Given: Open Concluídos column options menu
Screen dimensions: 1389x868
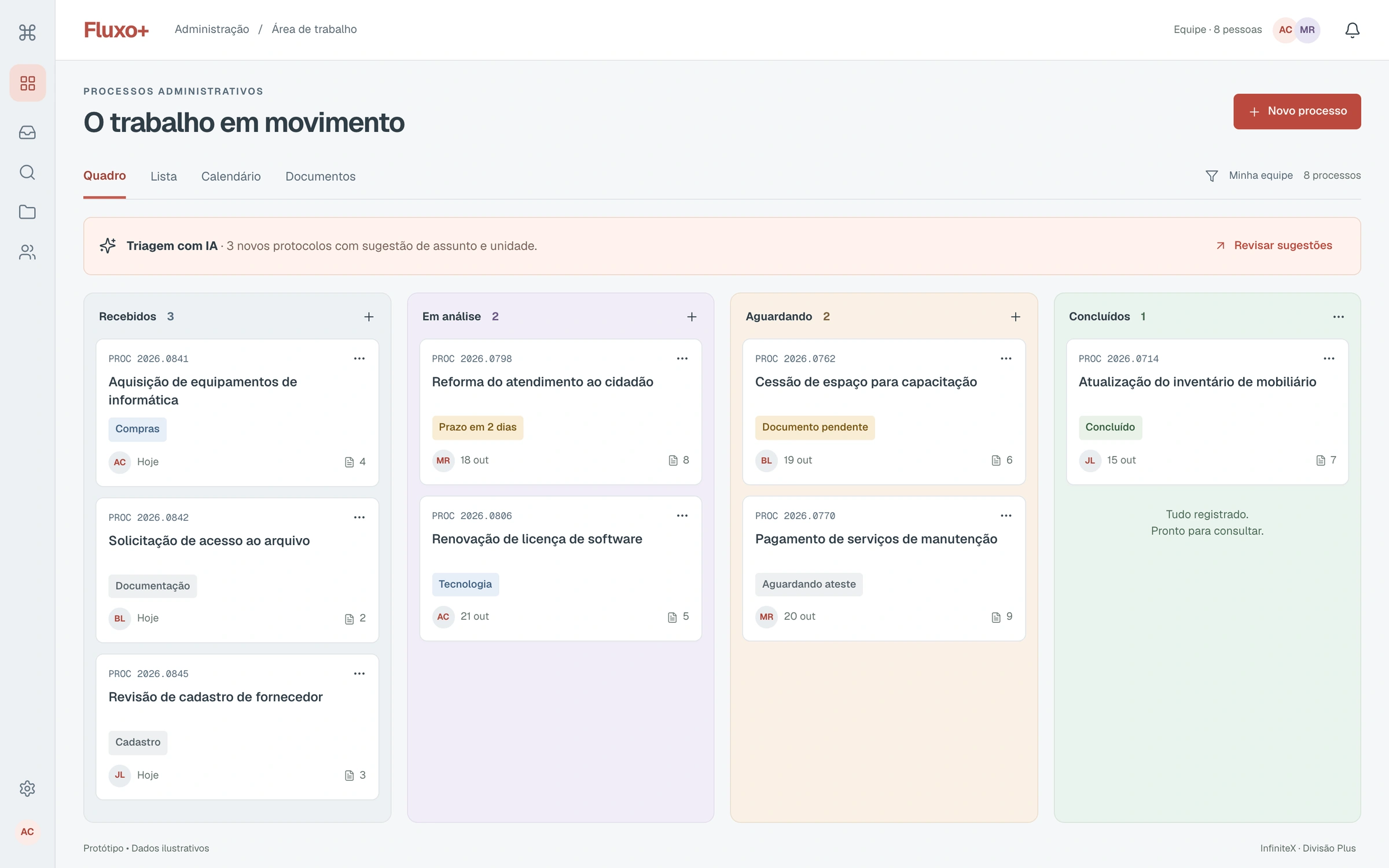Looking at the screenshot, I should (x=1338, y=317).
